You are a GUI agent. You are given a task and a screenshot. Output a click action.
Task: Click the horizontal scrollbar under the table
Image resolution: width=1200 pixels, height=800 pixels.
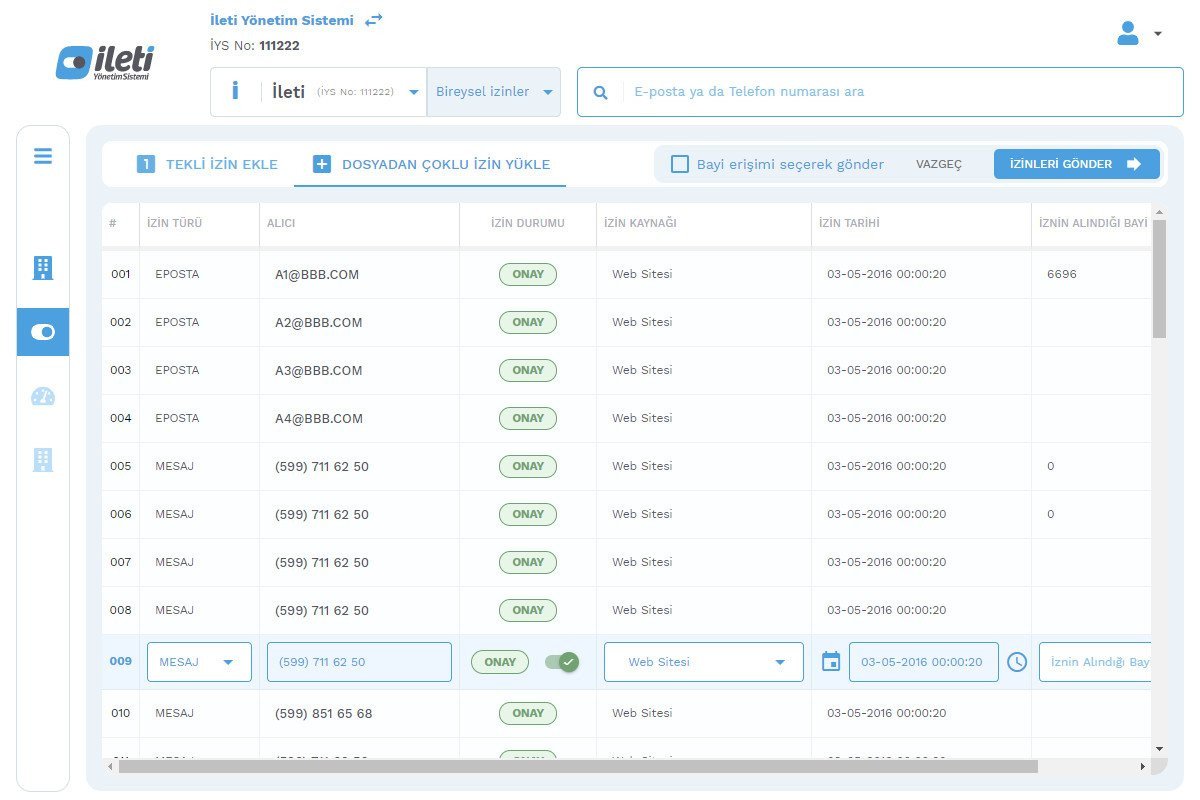[x=578, y=767]
